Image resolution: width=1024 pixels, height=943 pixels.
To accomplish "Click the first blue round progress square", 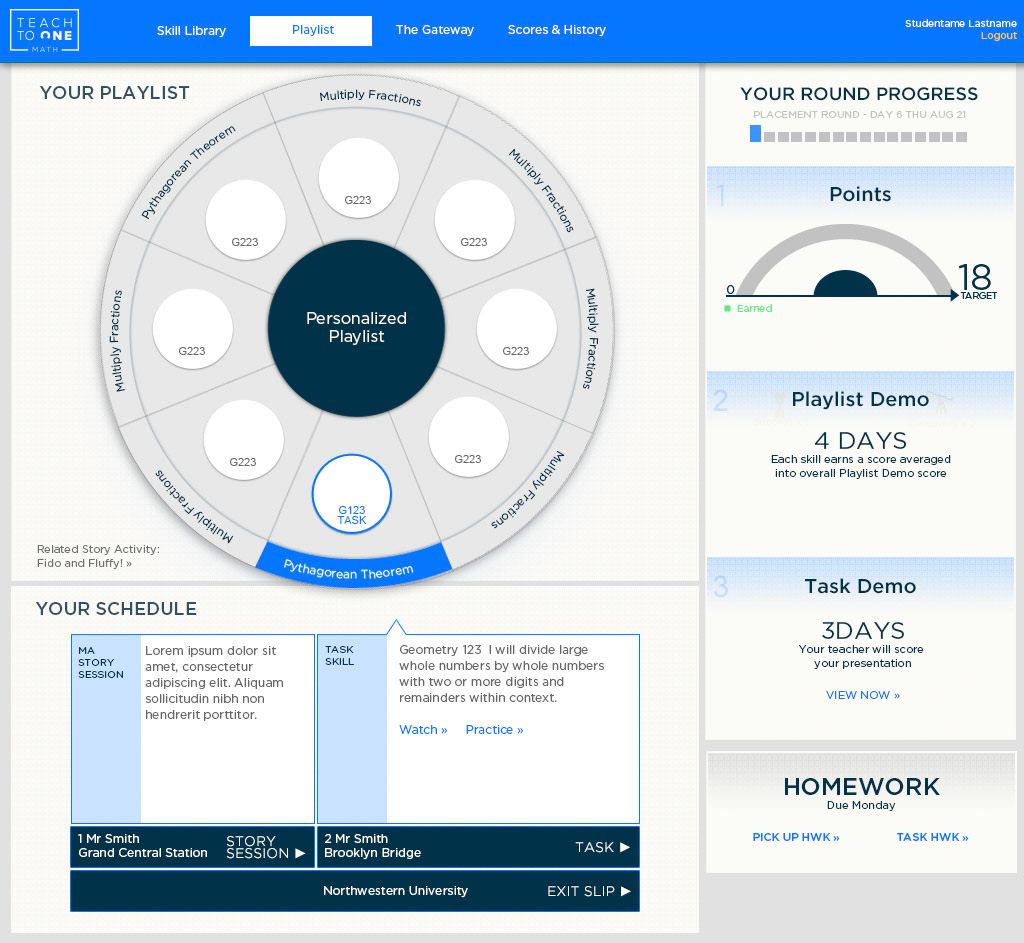I will pyautogui.click(x=756, y=133).
